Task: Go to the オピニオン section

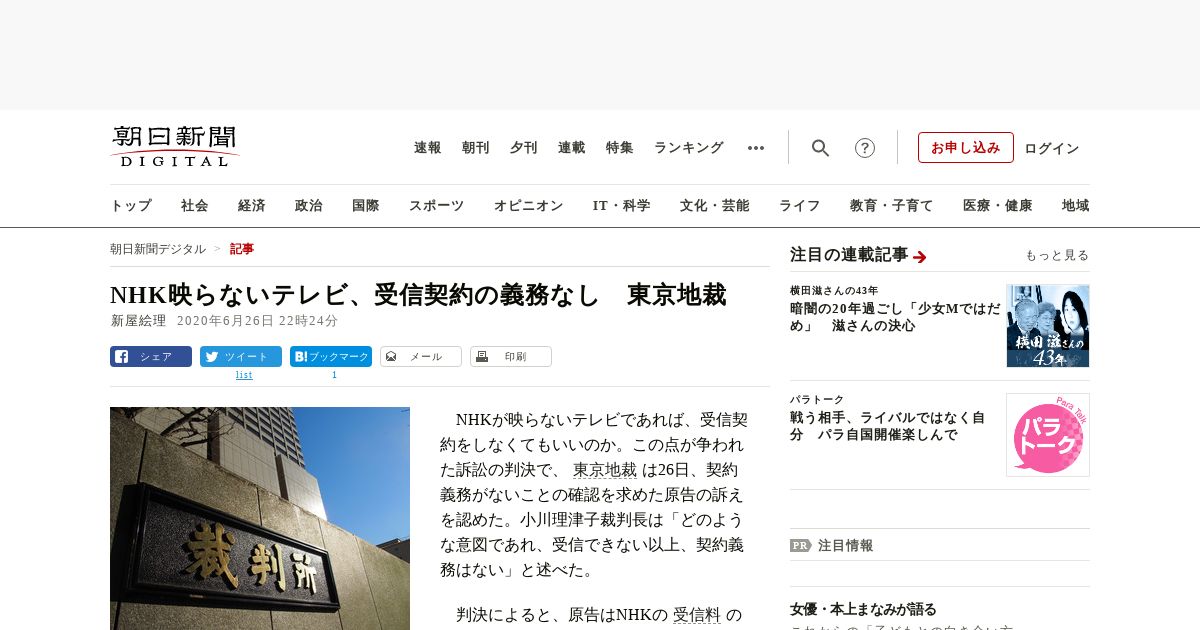Action: 528,206
